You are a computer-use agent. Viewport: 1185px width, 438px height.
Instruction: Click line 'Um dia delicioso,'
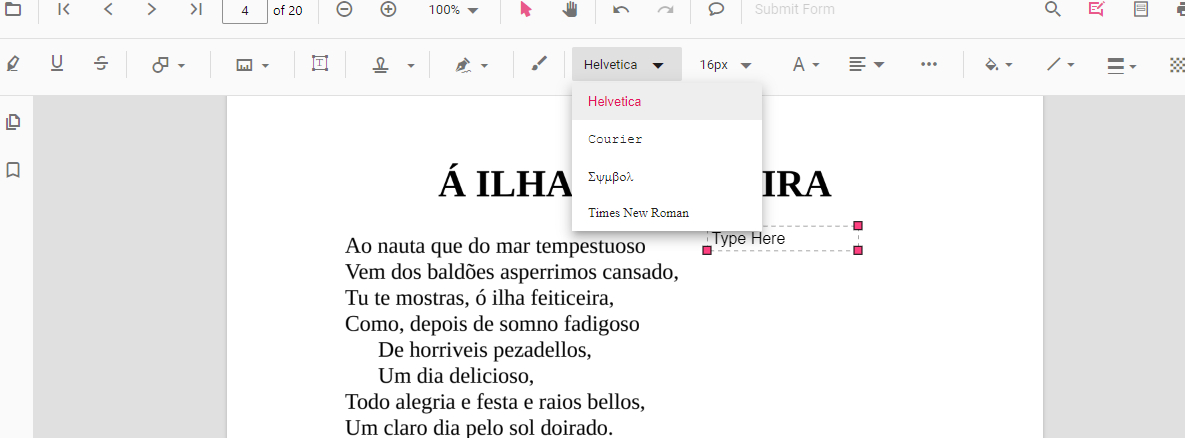456,375
